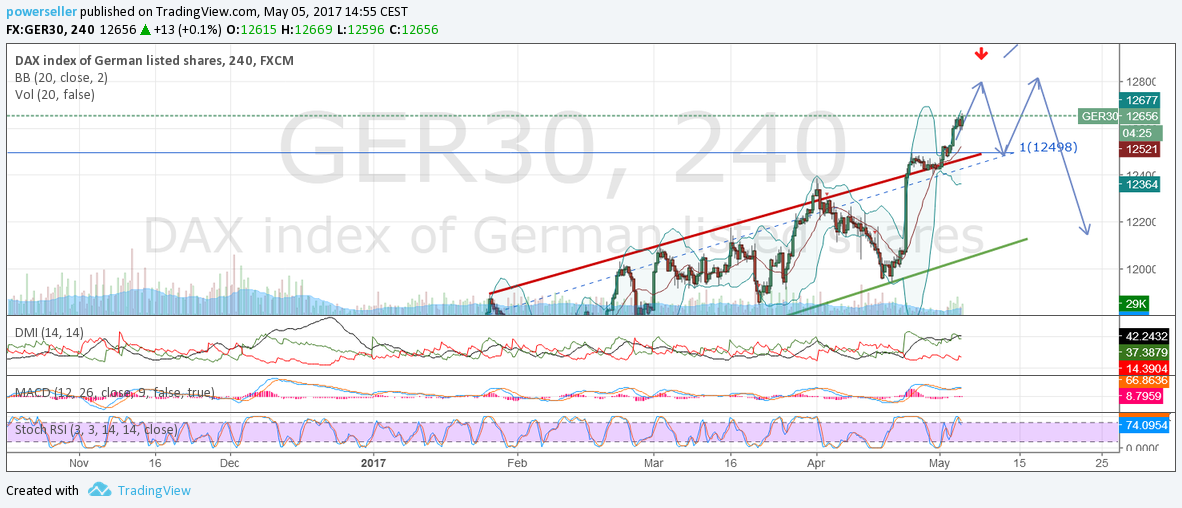Click the 1(12498) horizontal line label
The width and height of the screenshot is (1182, 508).
pos(1047,147)
